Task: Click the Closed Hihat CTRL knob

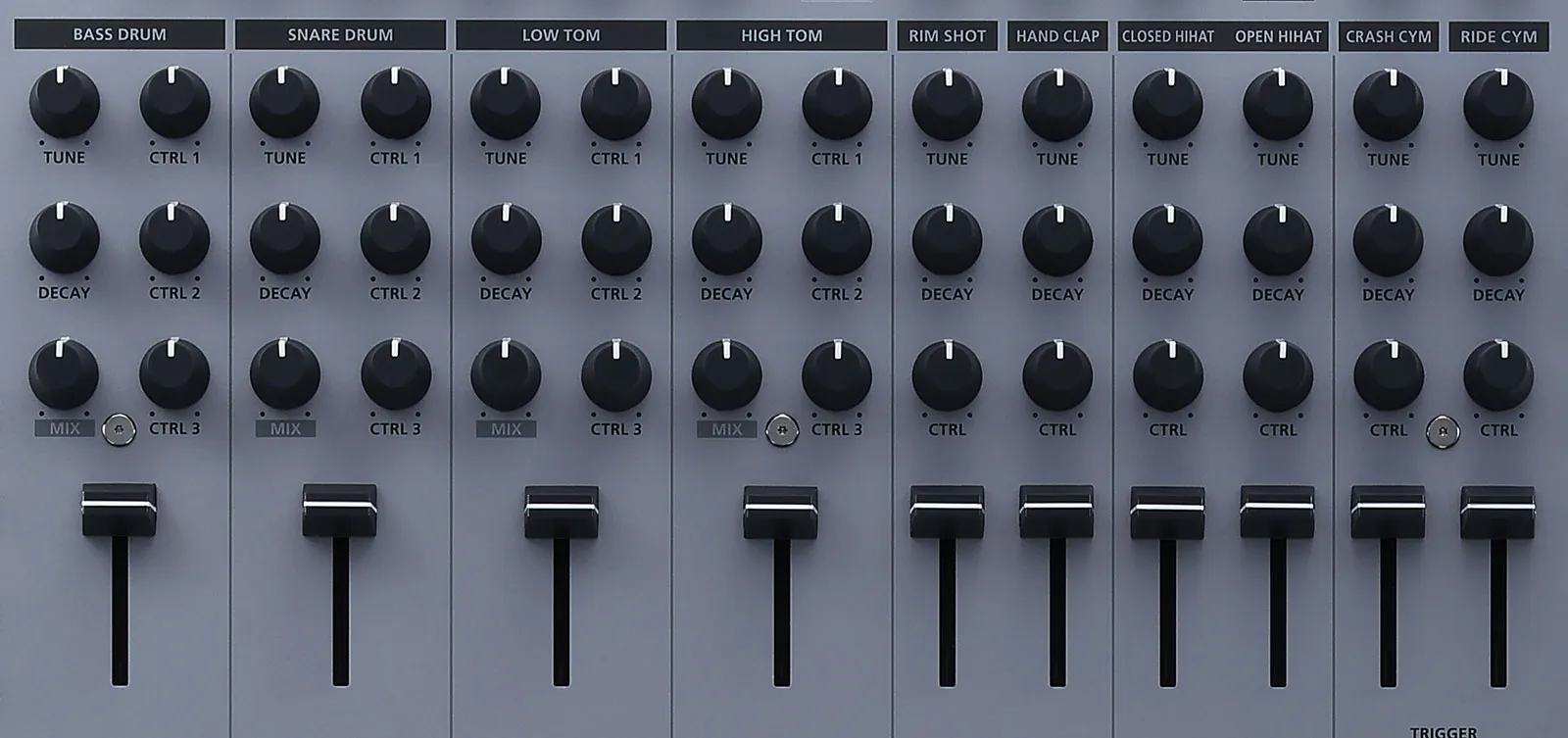Action: (x=1167, y=376)
